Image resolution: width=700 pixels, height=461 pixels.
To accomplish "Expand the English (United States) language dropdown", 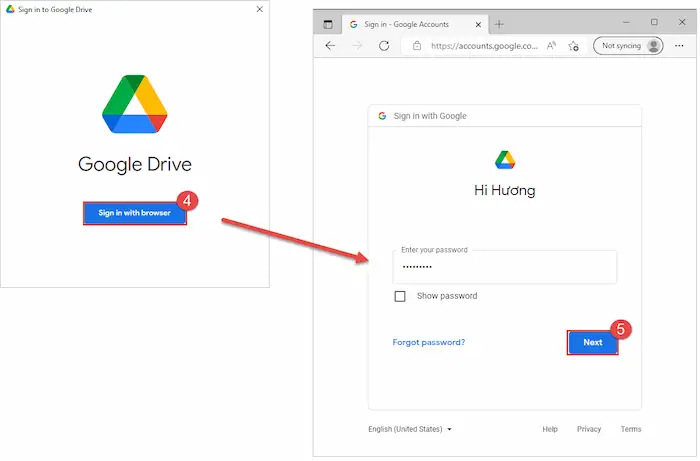I will coord(410,429).
